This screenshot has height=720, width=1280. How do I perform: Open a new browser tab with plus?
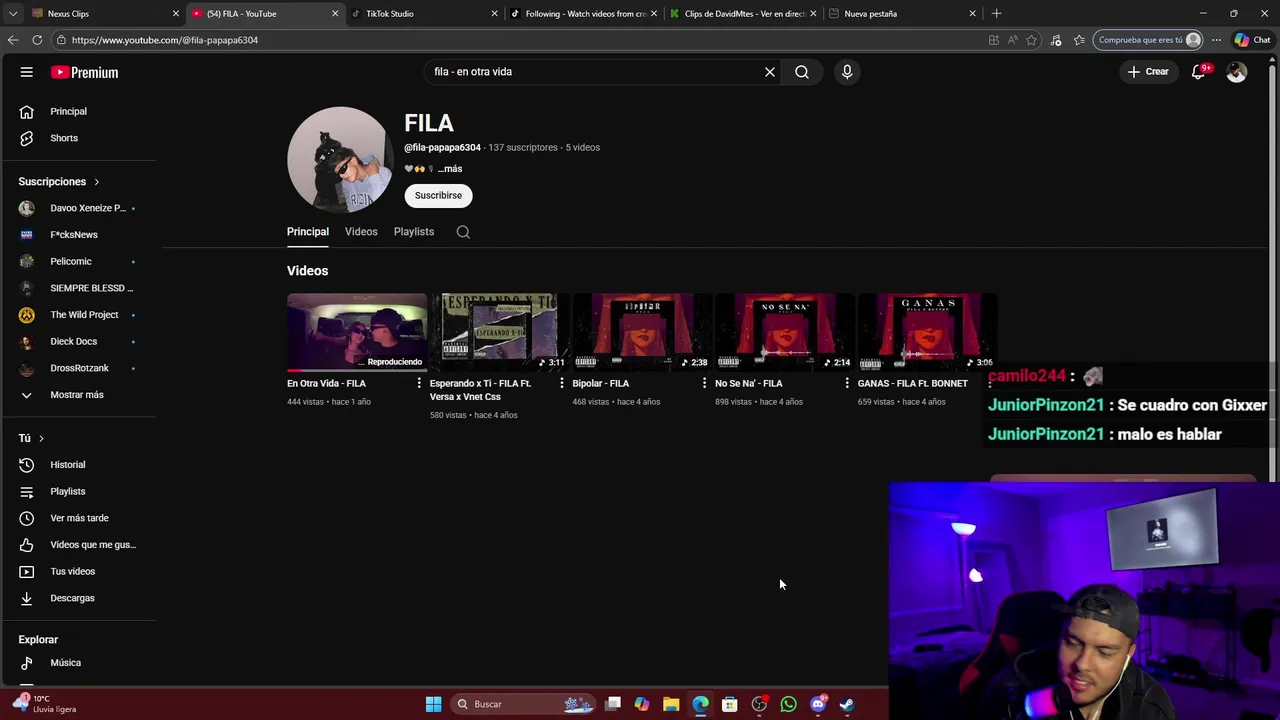tap(996, 14)
